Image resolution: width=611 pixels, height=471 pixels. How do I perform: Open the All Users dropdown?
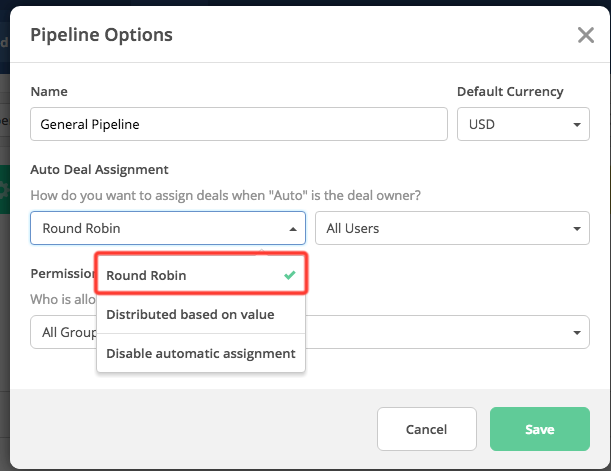pyautogui.click(x=451, y=229)
